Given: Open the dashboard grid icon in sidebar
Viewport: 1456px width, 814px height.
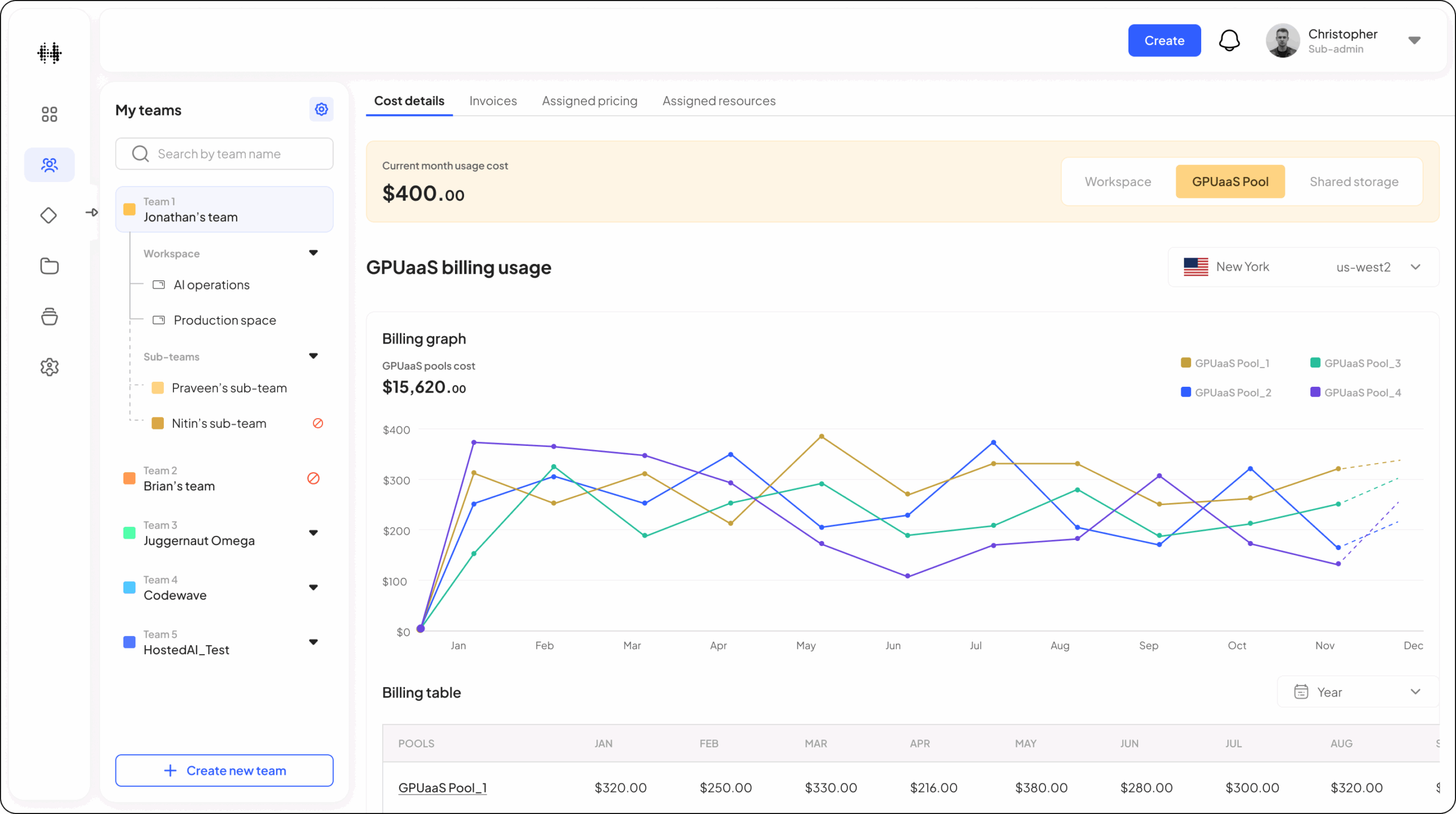Looking at the screenshot, I should (49, 114).
